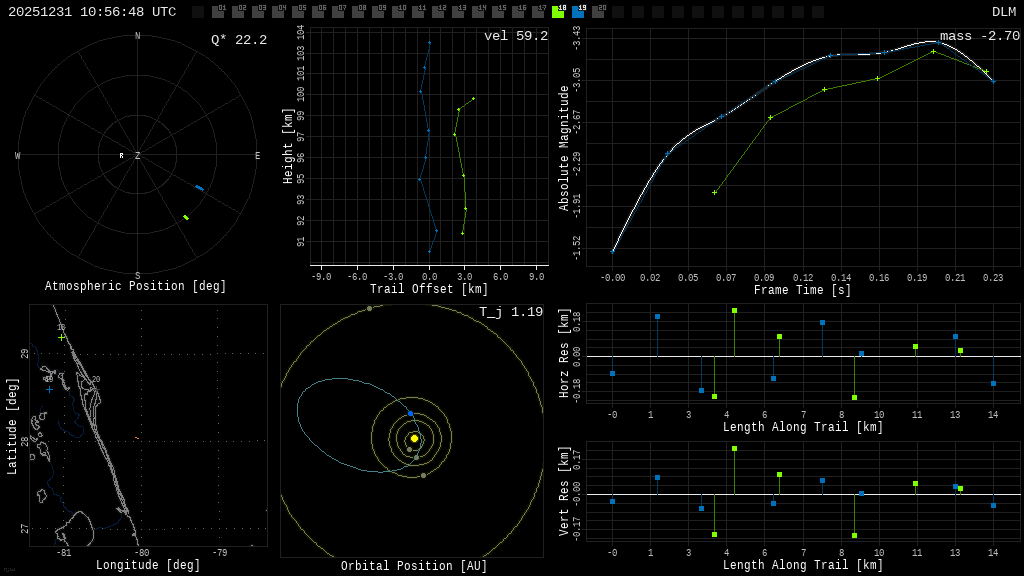
Task: Select station box 11 in top bar
Action: [x=418, y=12]
